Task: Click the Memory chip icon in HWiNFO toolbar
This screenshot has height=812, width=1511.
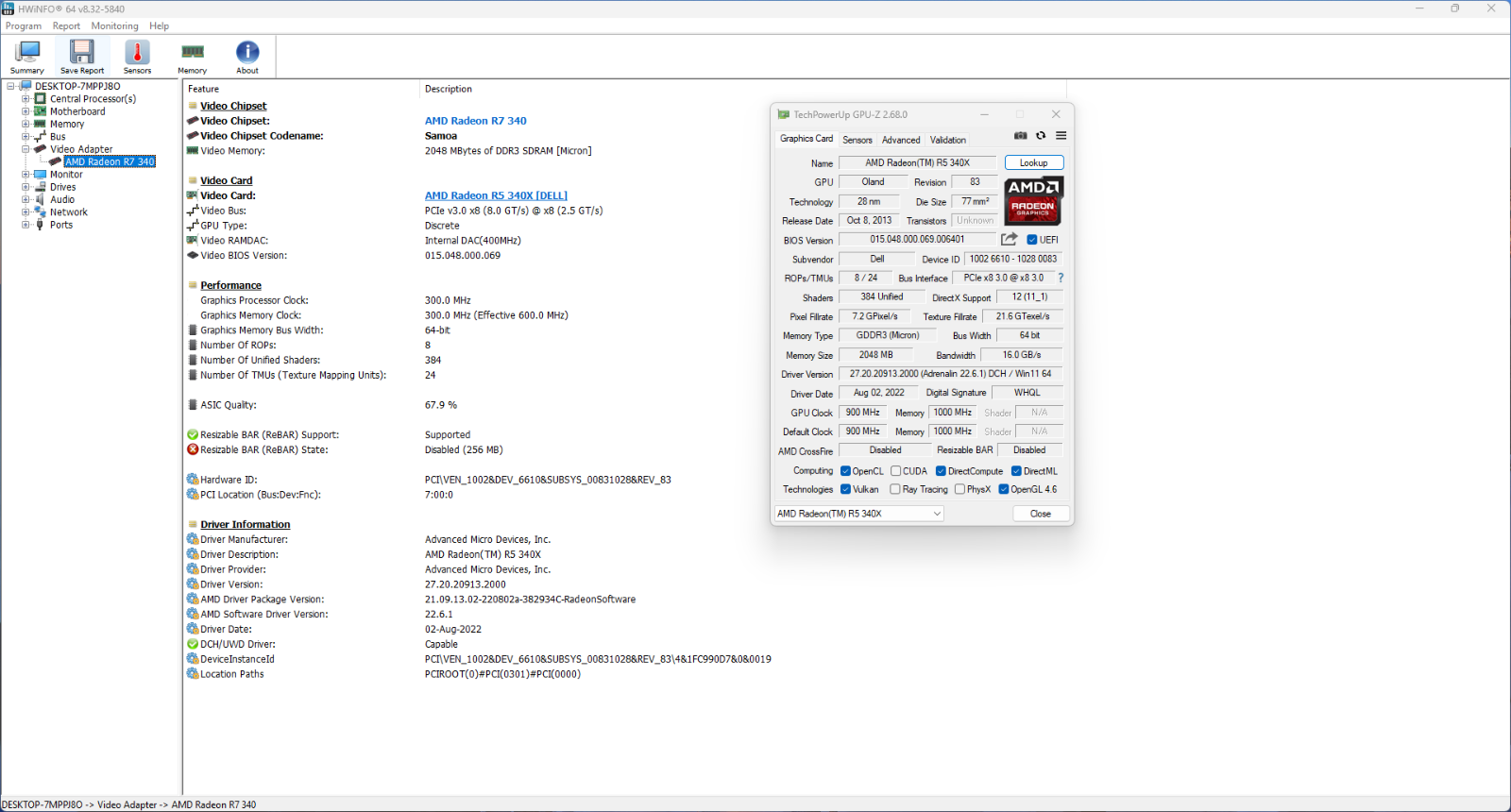Action: (x=193, y=52)
